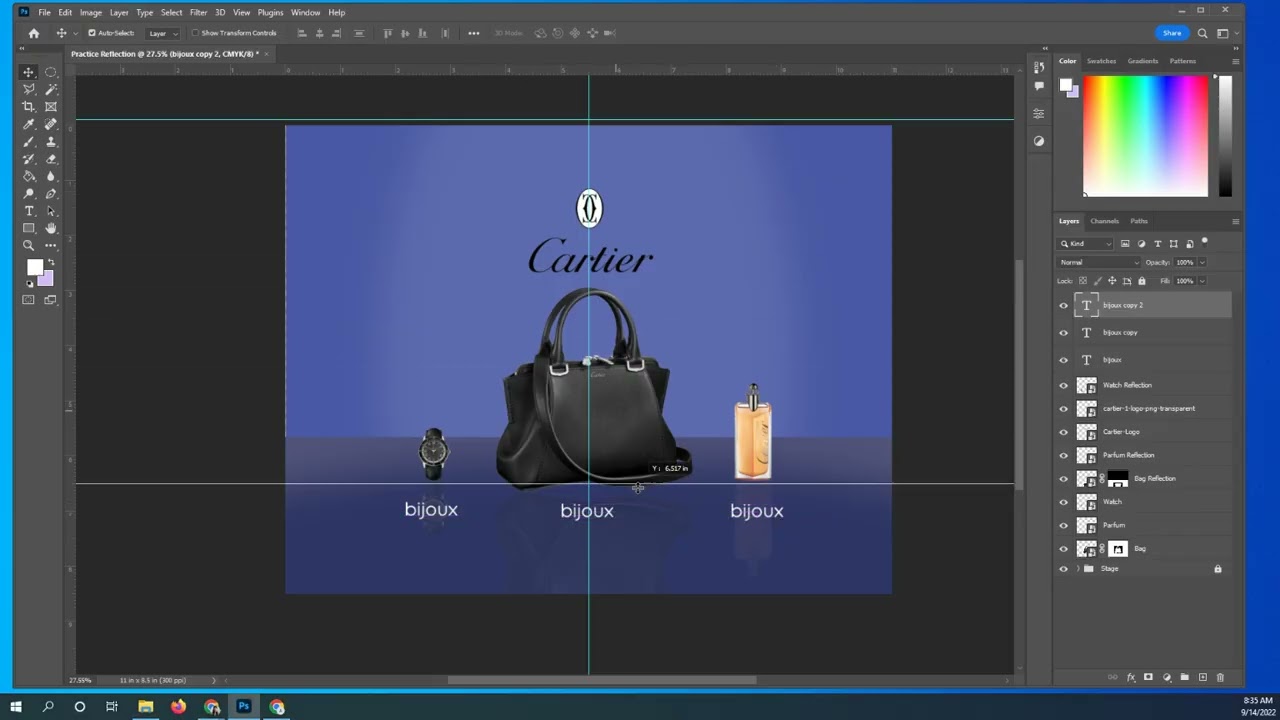Open the Select menu
The width and height of the screenshot is (1280, 720).
click(172, 12)
